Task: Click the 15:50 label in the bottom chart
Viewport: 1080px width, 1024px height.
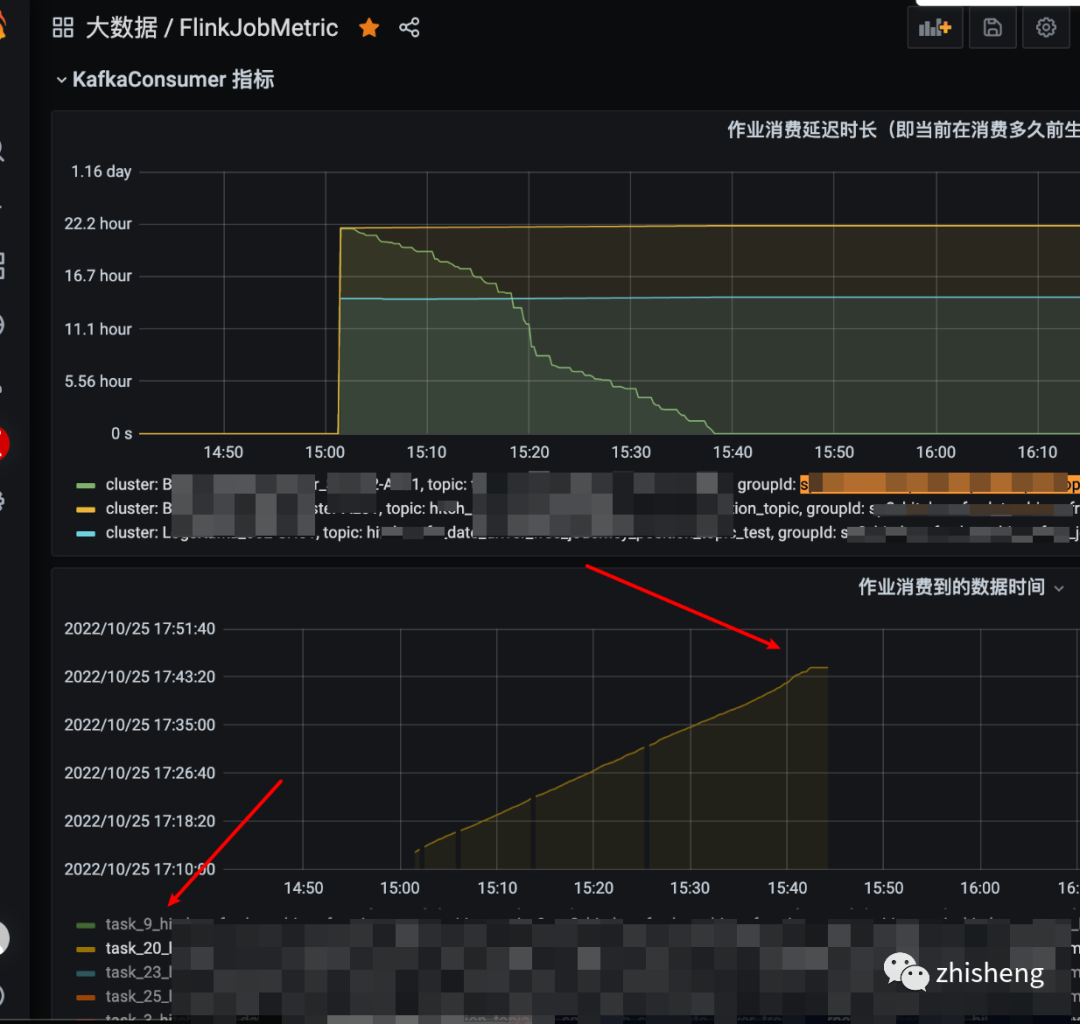Action: click(884, 888)
